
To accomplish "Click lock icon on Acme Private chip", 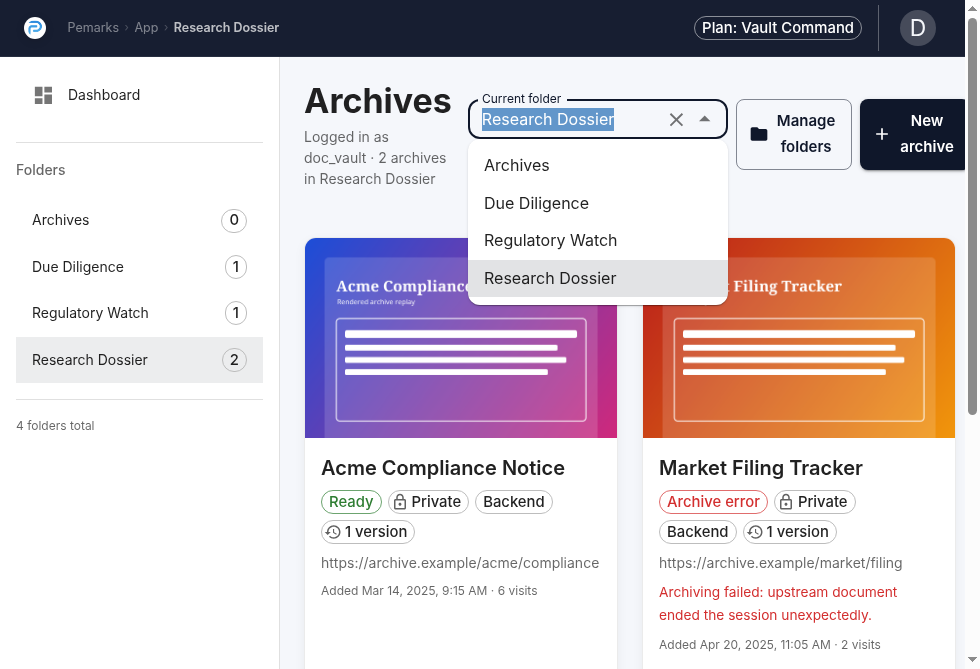I will (x=400, y=502).
